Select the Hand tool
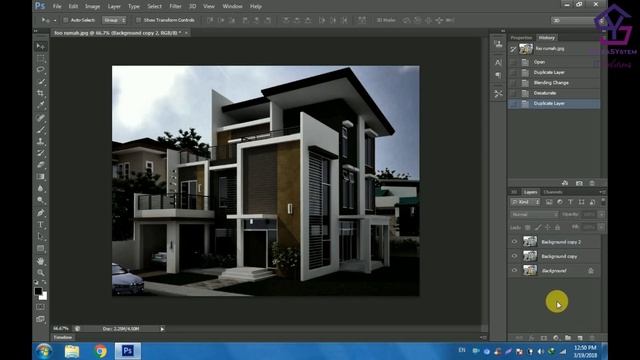 tap(40, 261)
